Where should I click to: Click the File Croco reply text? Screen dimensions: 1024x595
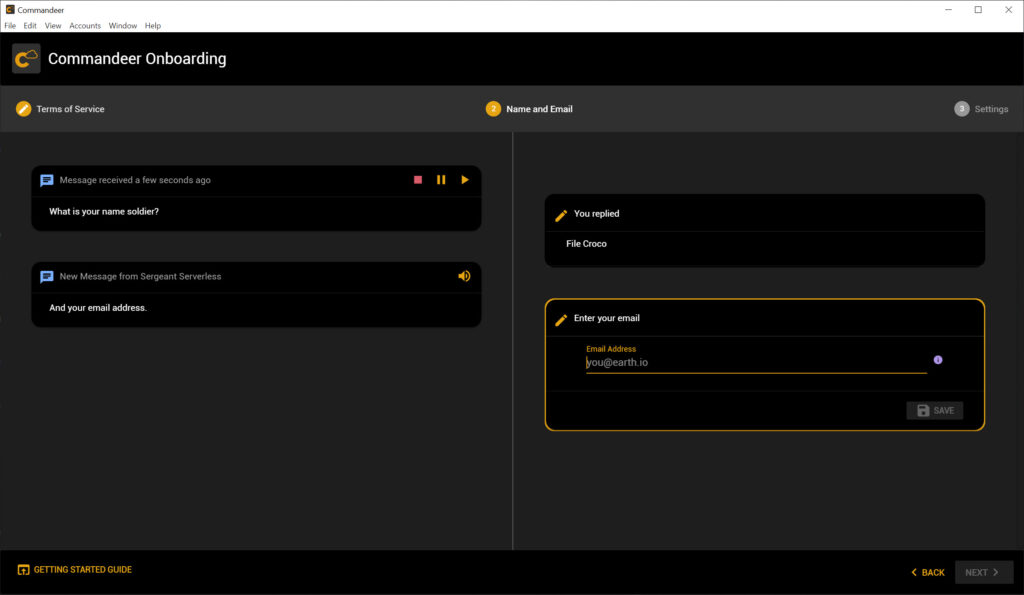586,244
